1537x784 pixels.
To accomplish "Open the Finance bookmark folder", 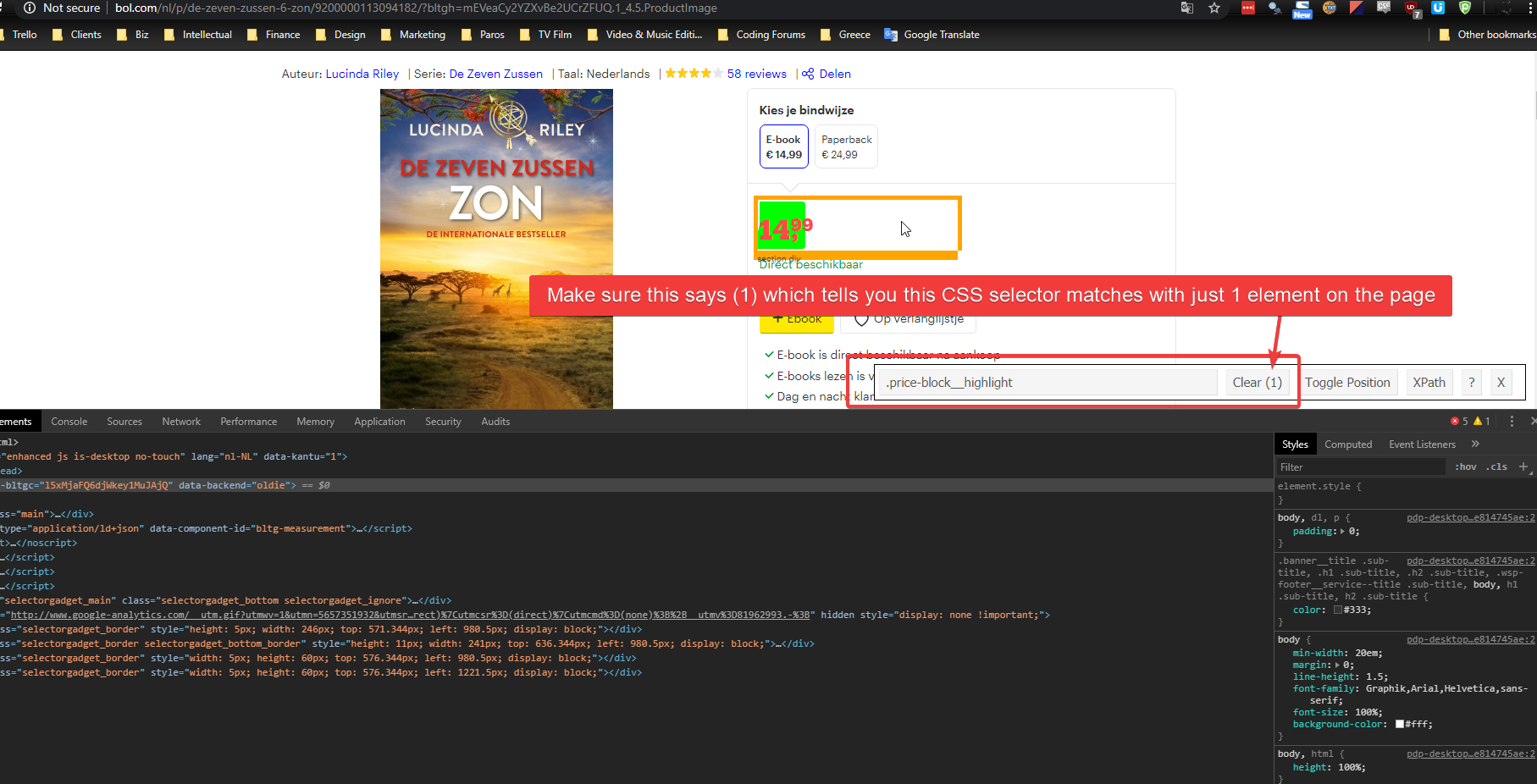I will tap(274, 35).
